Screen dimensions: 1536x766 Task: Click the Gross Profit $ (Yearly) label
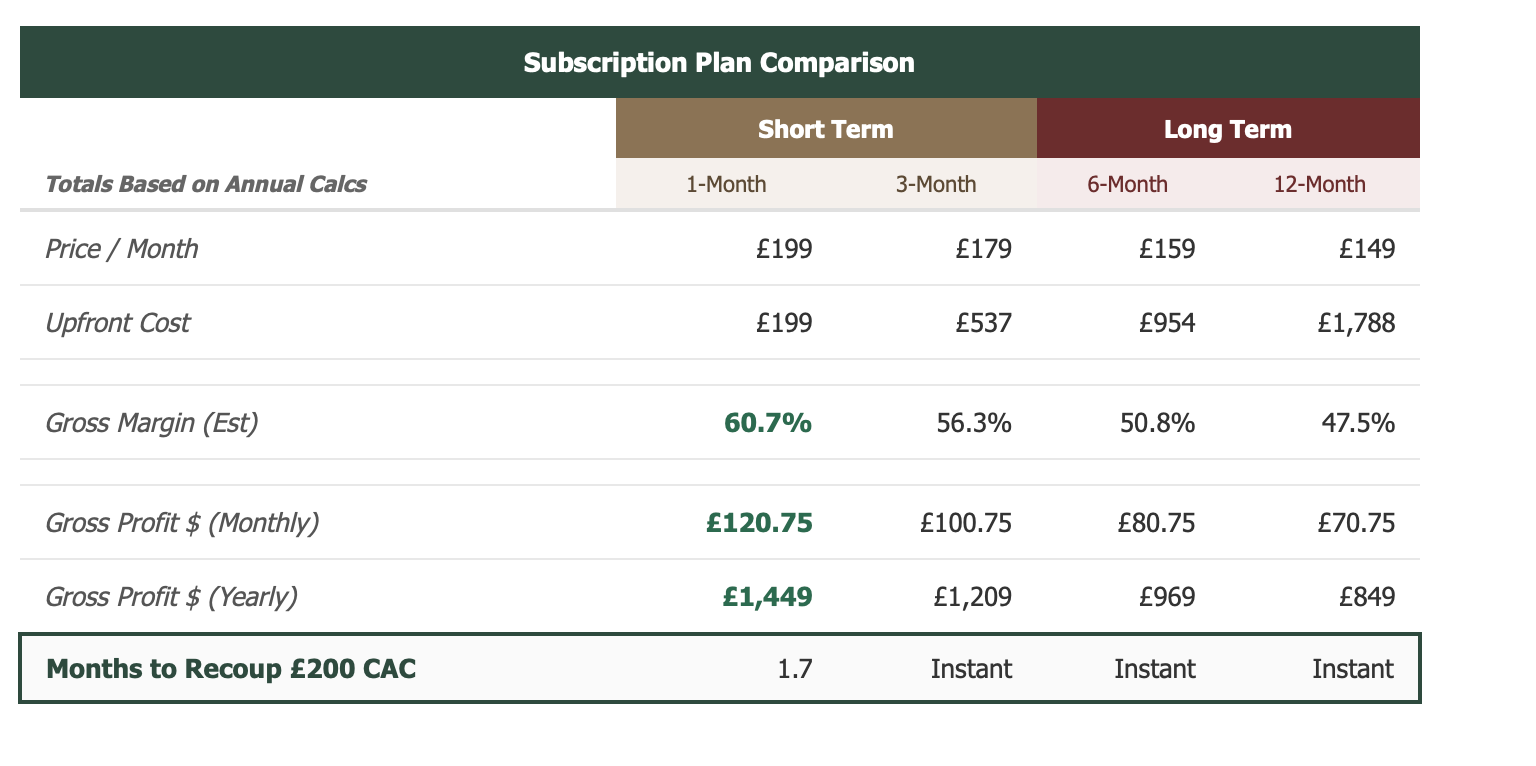[172, 597]
